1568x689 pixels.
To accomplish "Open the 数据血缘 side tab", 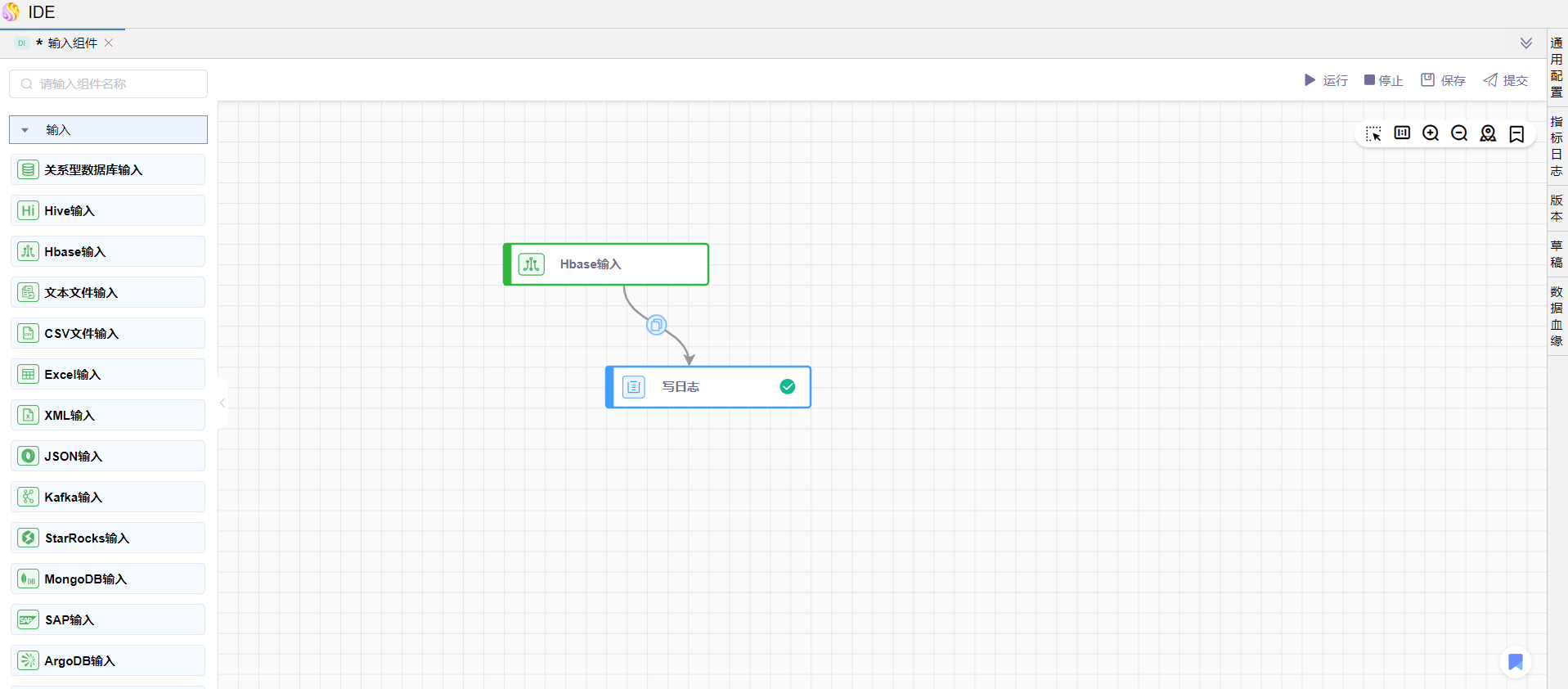I will tap(1557, 316).
